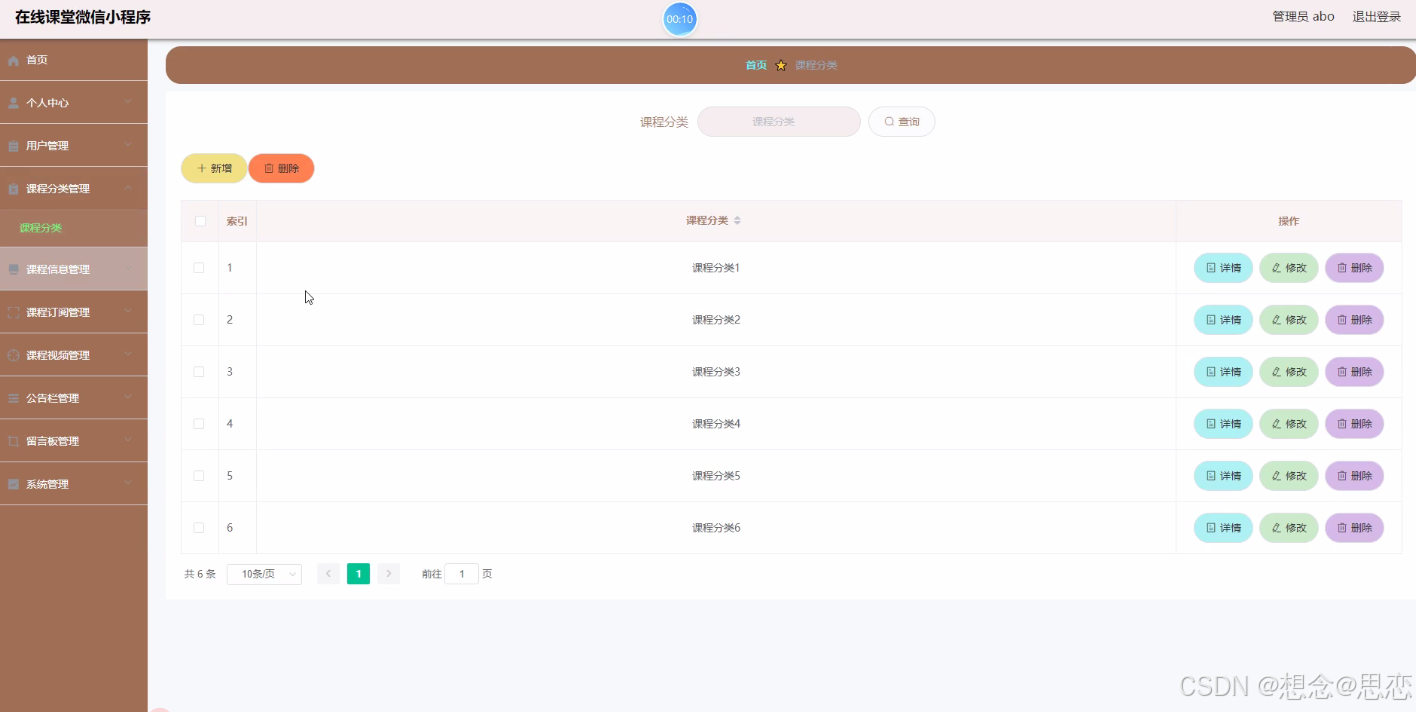Viewport: 1416px width, 712px height.
Task: Click the icon beside 课程分类管理
Action: click(13, 189)
